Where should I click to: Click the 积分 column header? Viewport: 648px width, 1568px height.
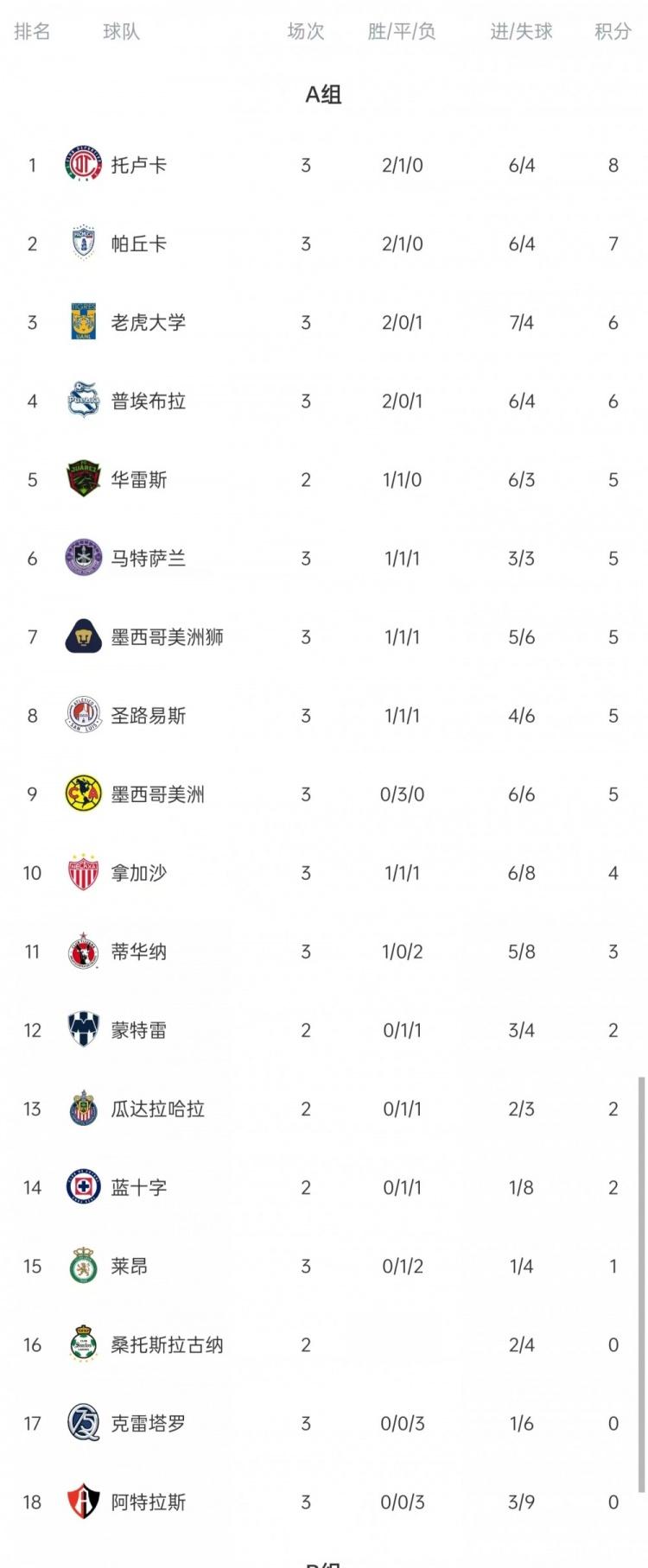point(613,32)
